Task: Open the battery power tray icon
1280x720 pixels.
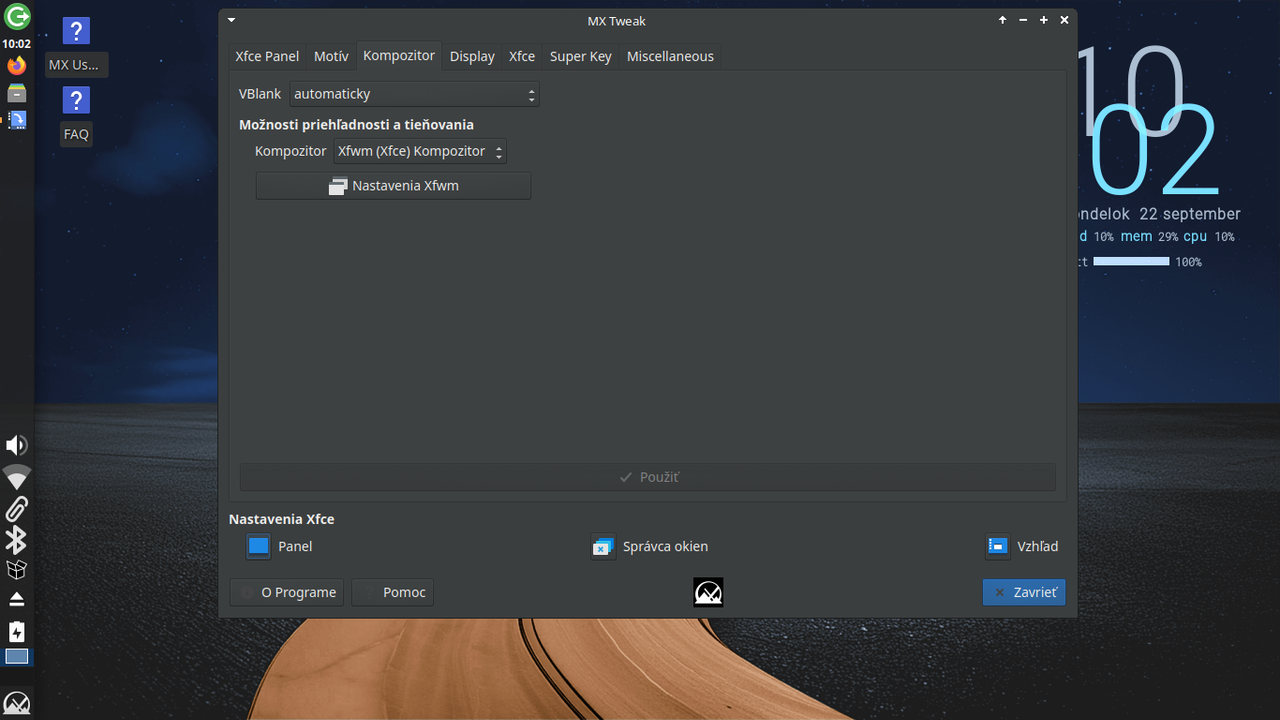Action: [17, 631]
